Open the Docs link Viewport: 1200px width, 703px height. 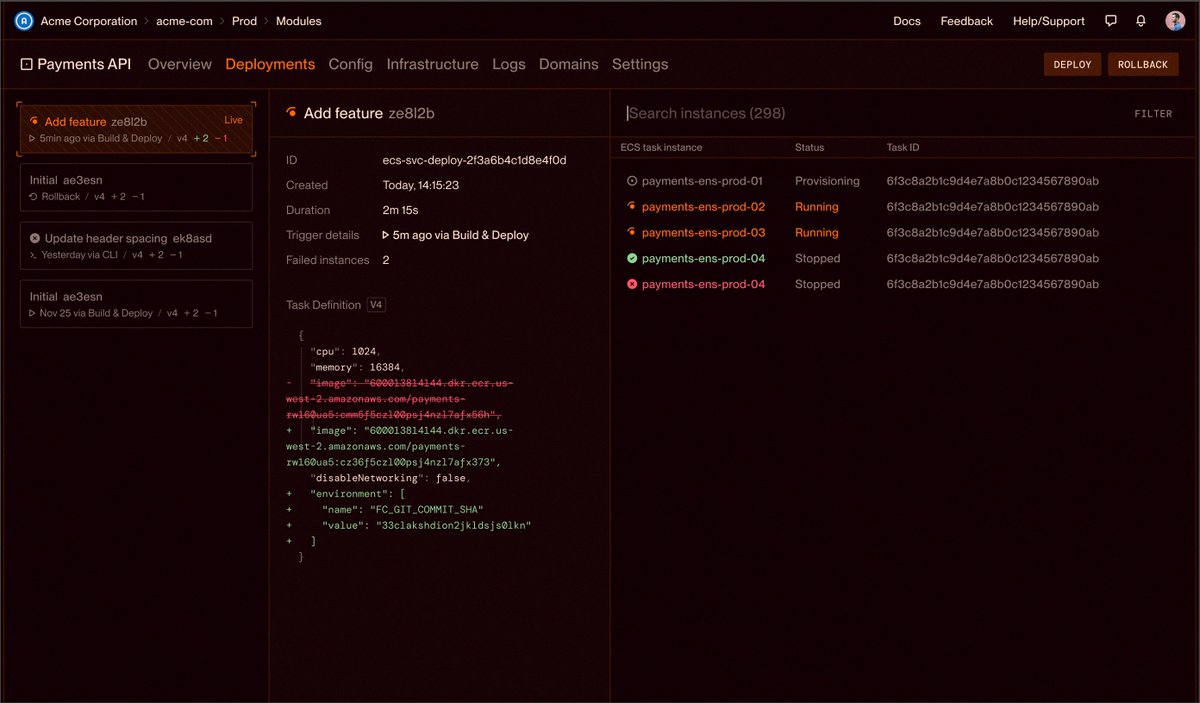click(x=907, y=21)
